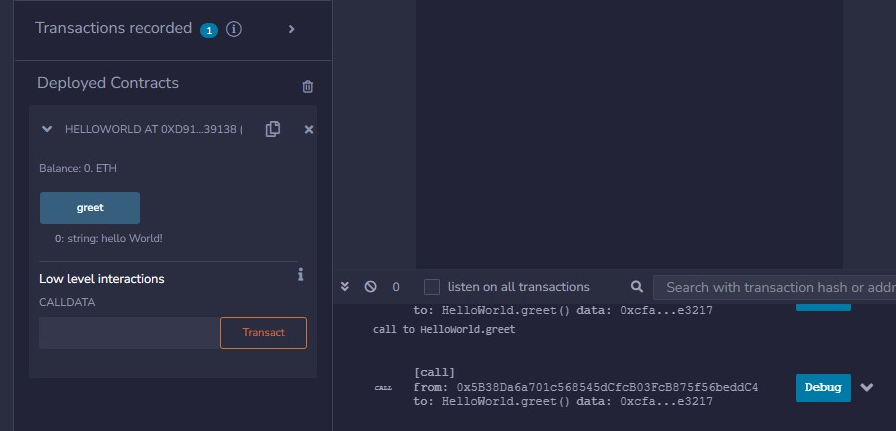Open the Low level interactions info icon
The image size is (896, 431).
pyautogui.click(x=300, y=275)
